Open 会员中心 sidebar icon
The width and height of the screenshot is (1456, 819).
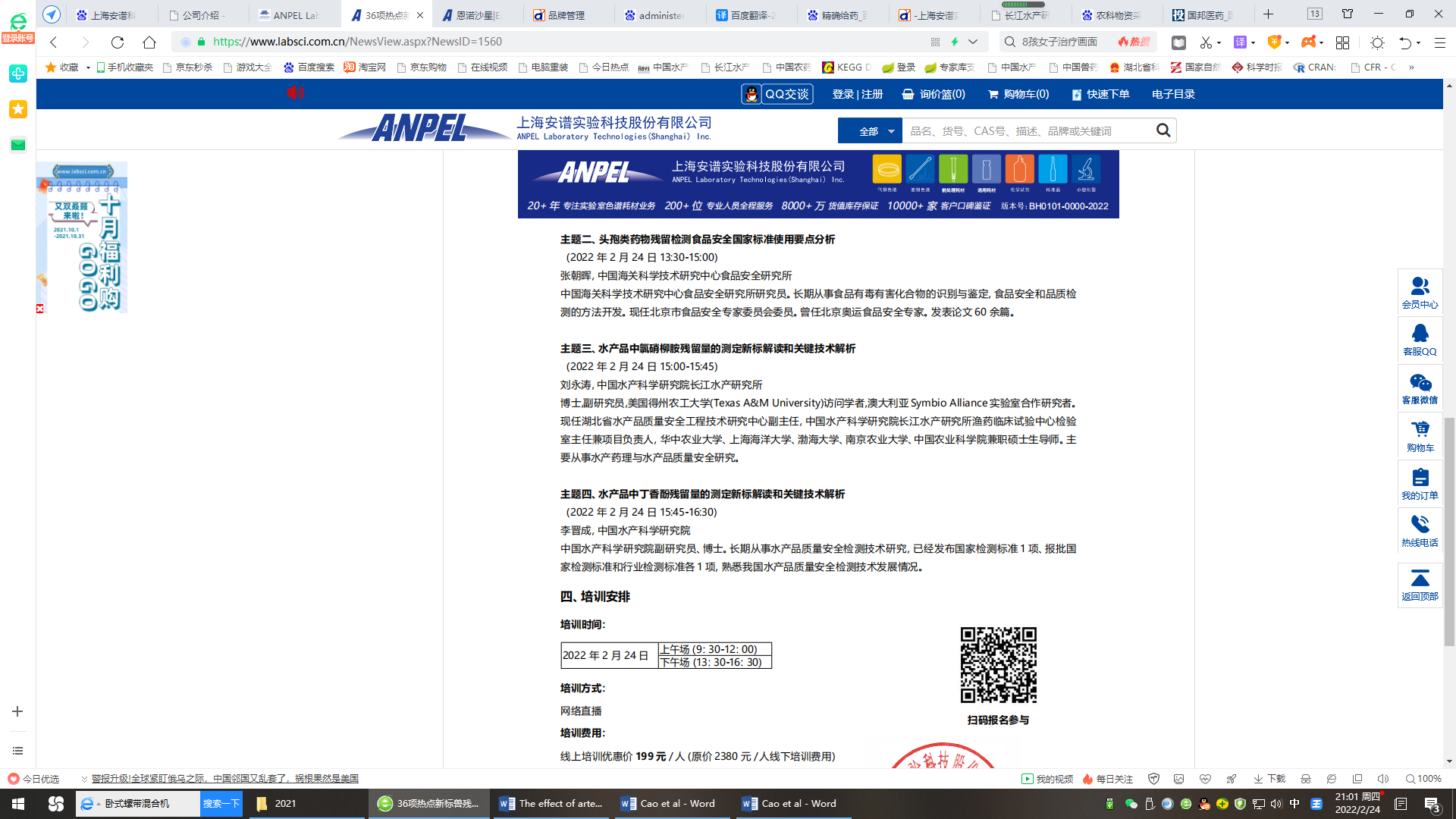click(1420, 293)
